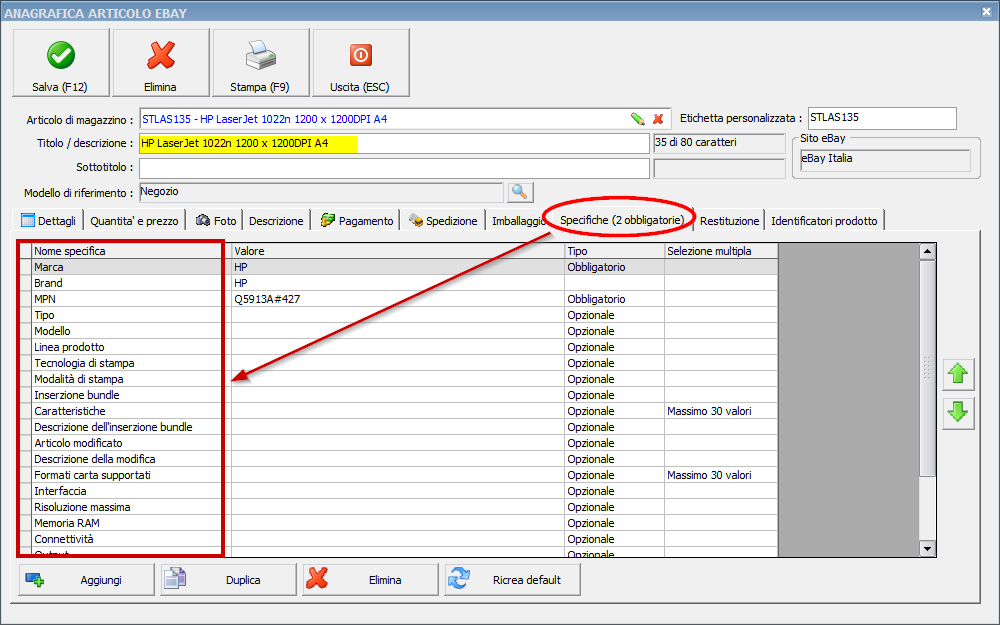Click the Sito eBay Italia field

885,159
